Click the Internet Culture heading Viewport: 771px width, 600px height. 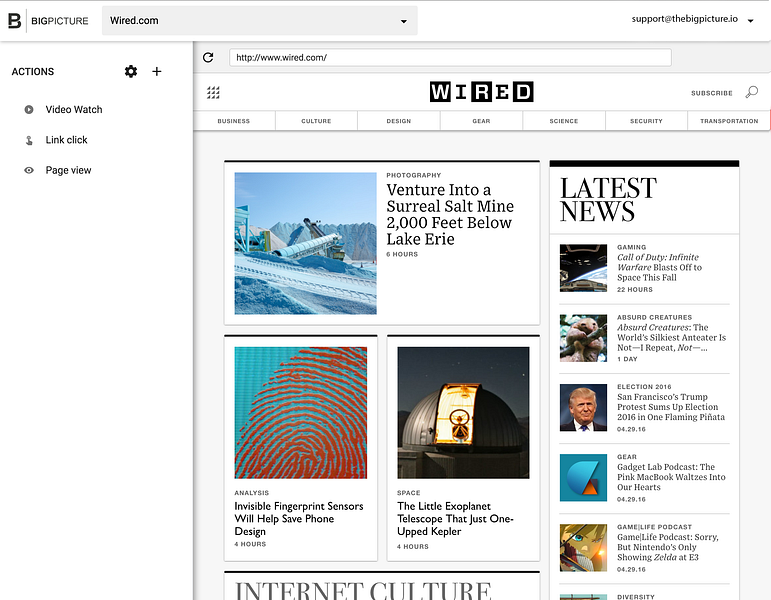point(363,591)
